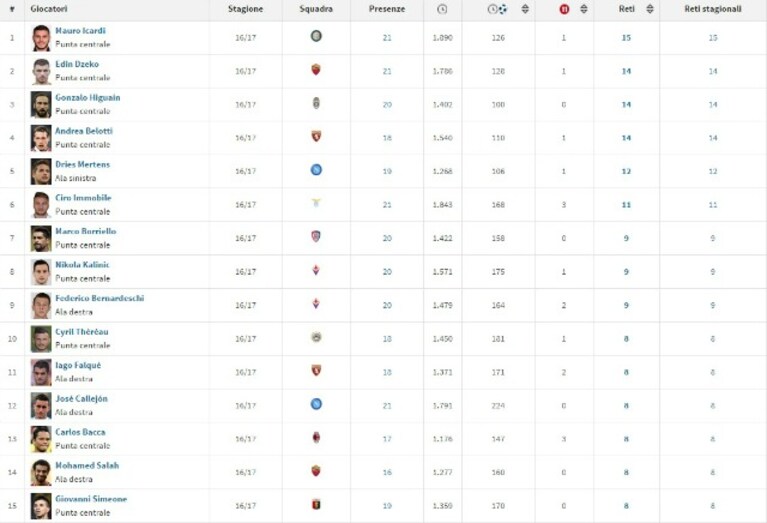Sort by minutes per goal arrows
Screen dimensions: 767x523
(525, 9)
